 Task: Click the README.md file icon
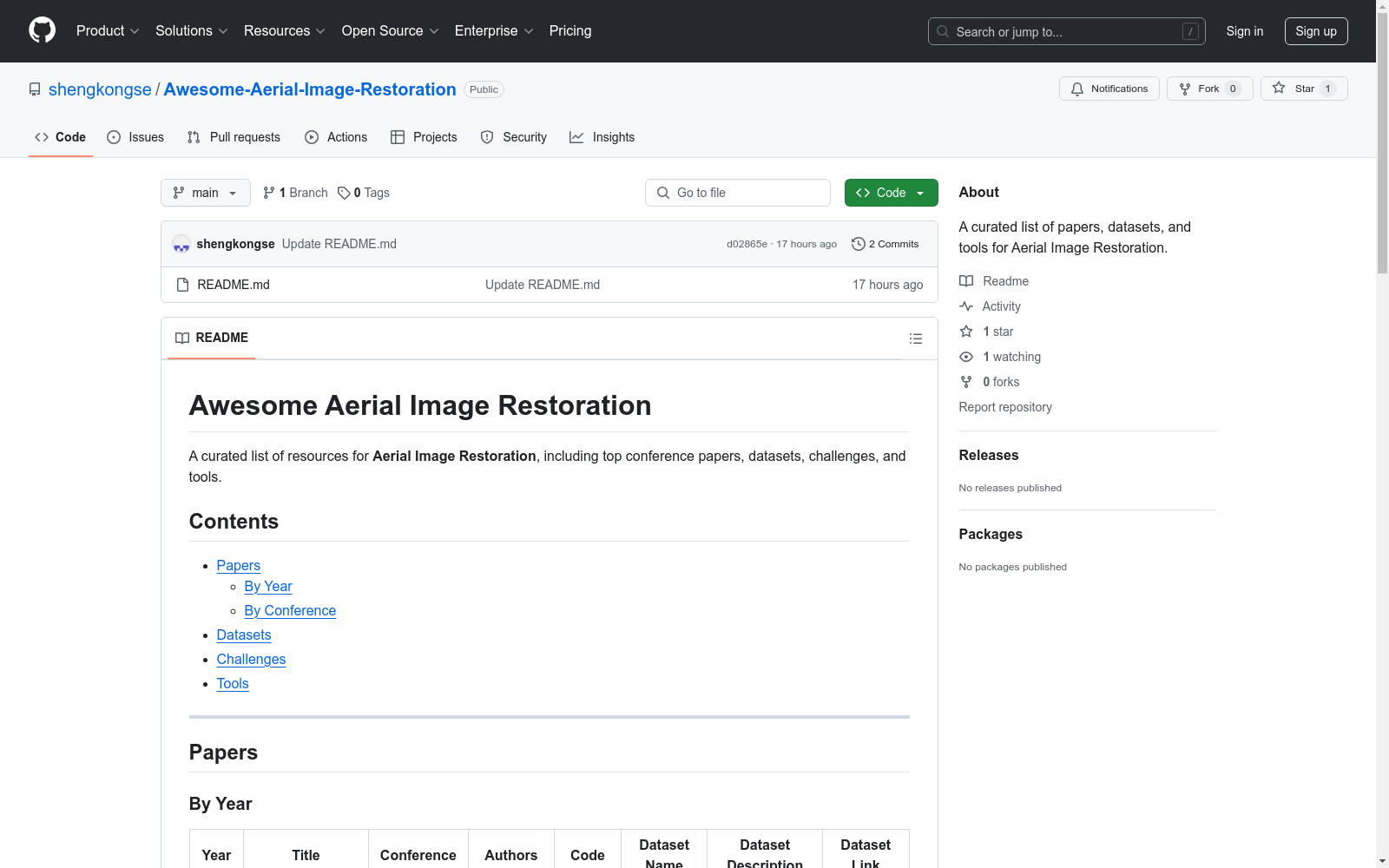[182, 285]
